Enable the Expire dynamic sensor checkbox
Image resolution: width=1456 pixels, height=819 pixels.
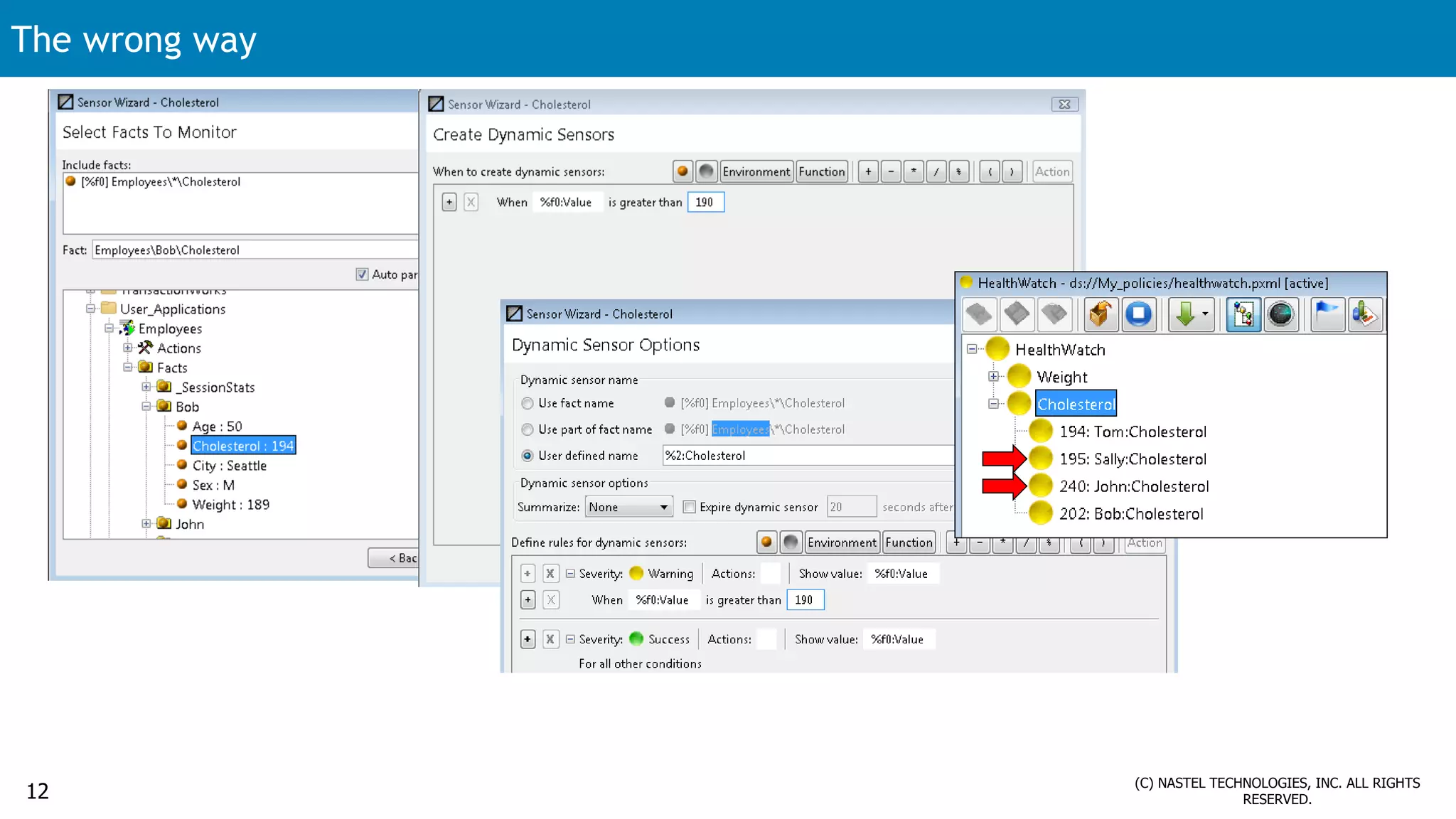689,507
